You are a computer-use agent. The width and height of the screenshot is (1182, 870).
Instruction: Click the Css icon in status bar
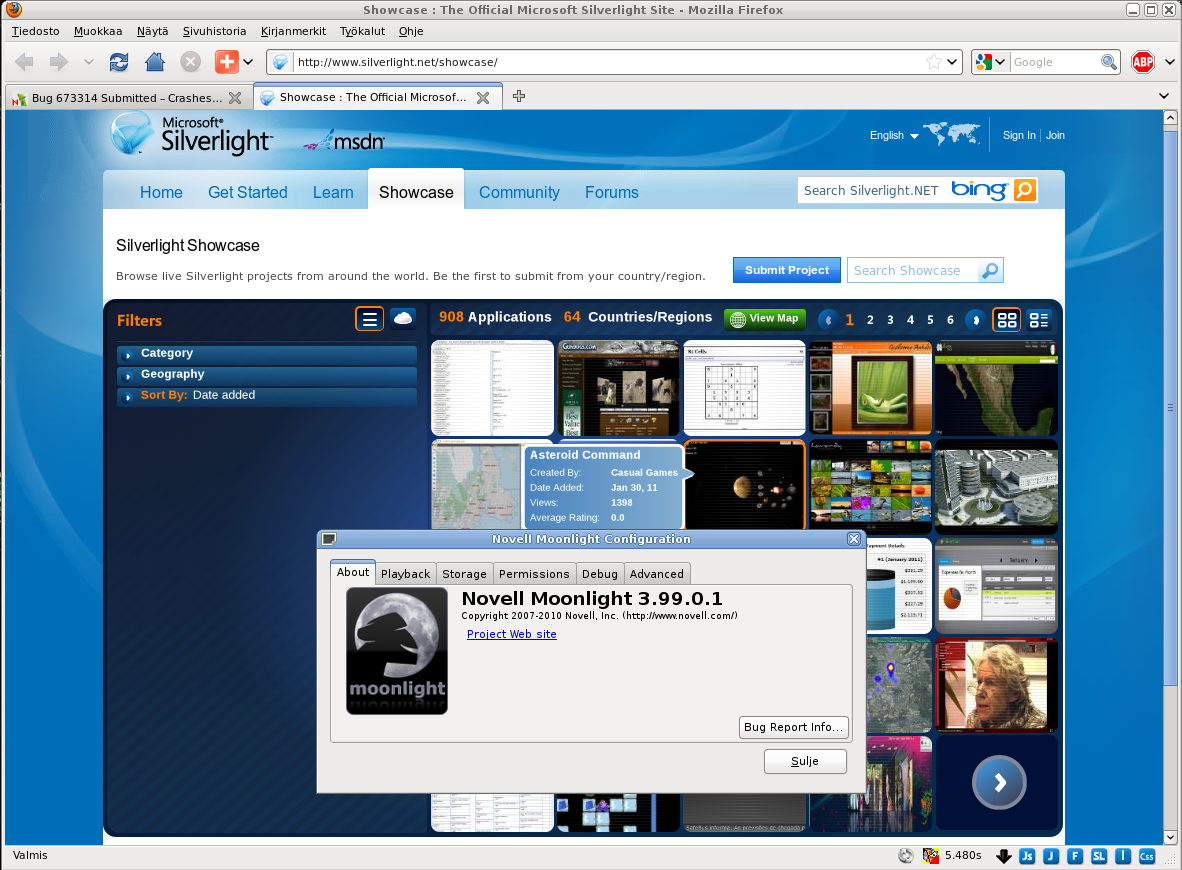pos(1147,856)
